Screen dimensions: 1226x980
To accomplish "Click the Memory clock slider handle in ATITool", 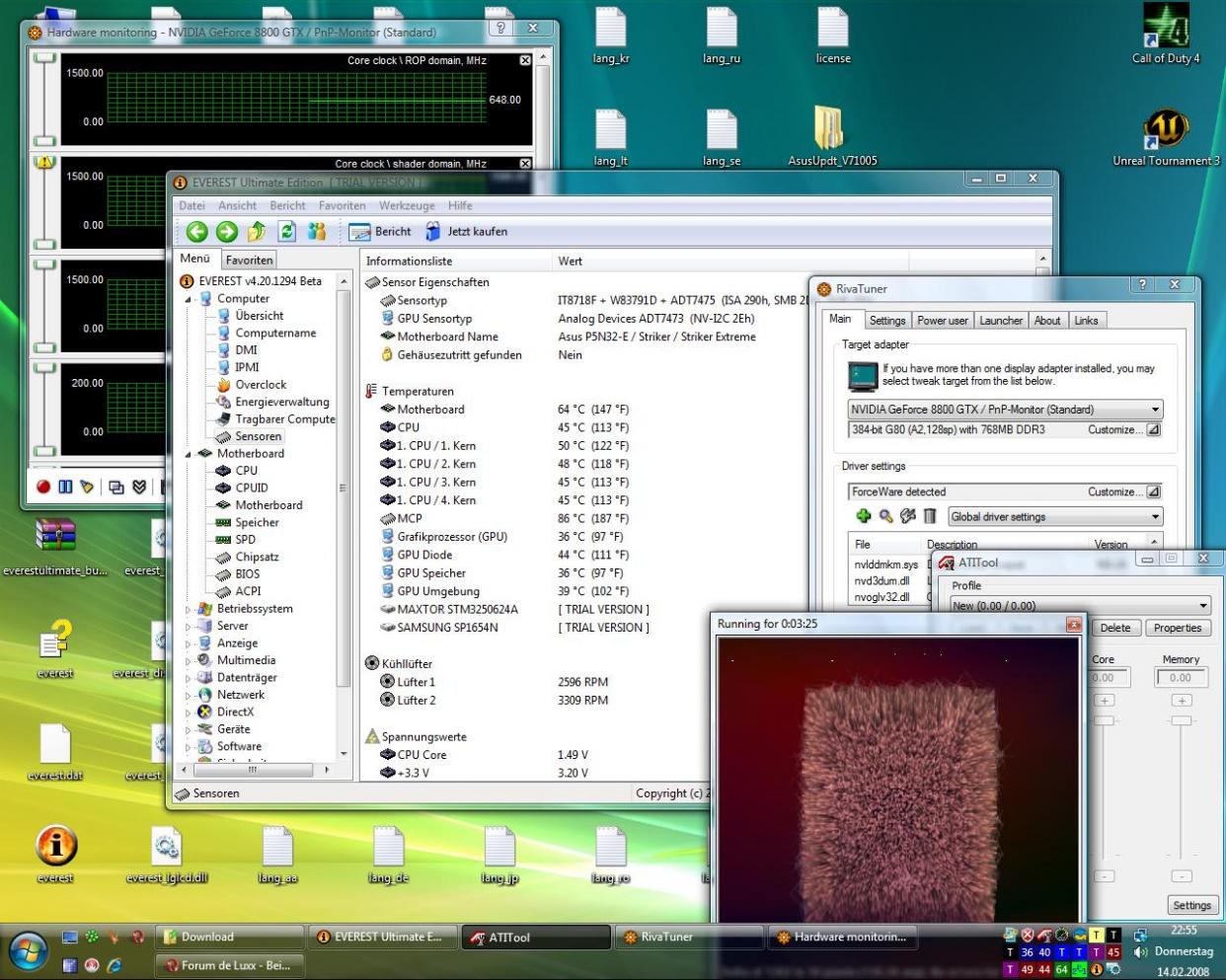I will pos(1181,721).
